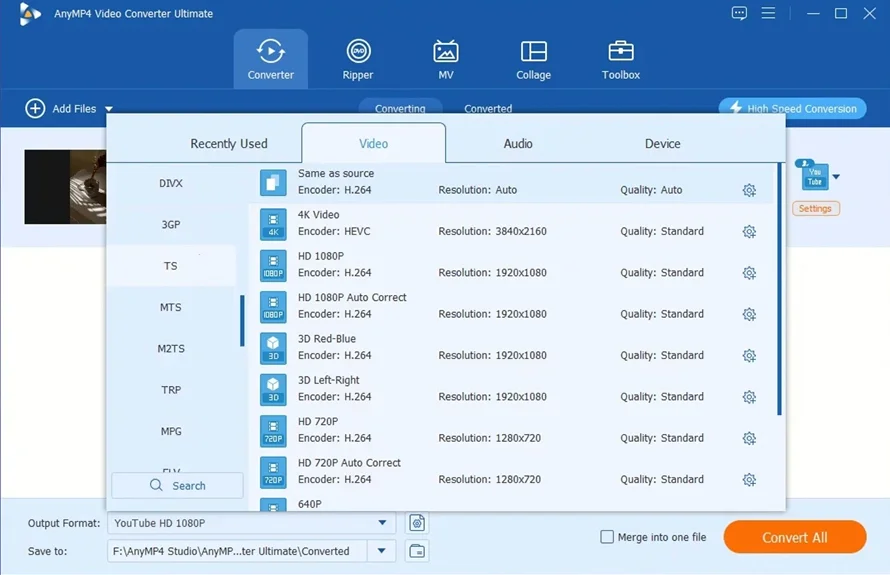Expand the Add Files dropdown arrow

pyautogui.click(x=109, y=109)
